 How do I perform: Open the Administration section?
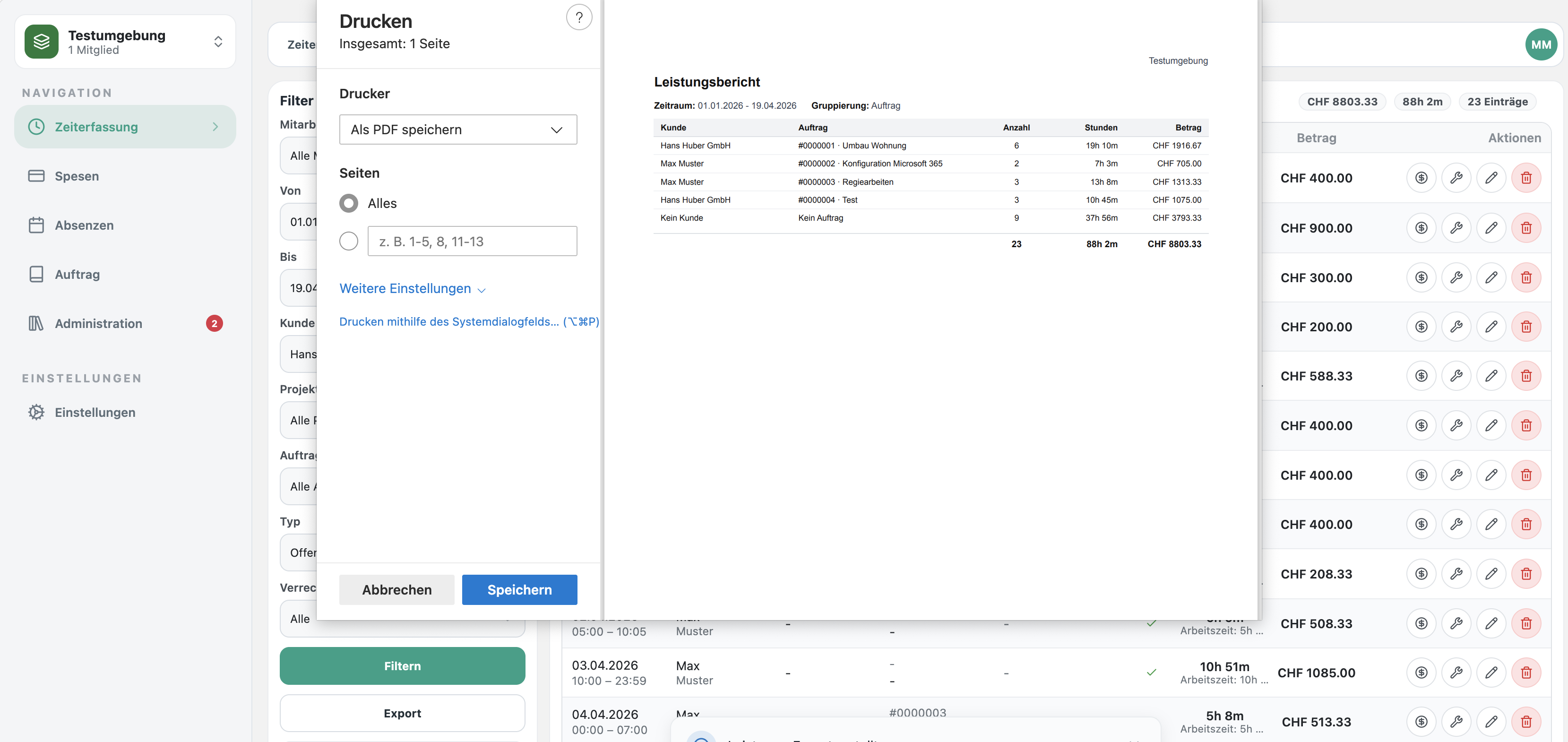click(x=125, y=323)
